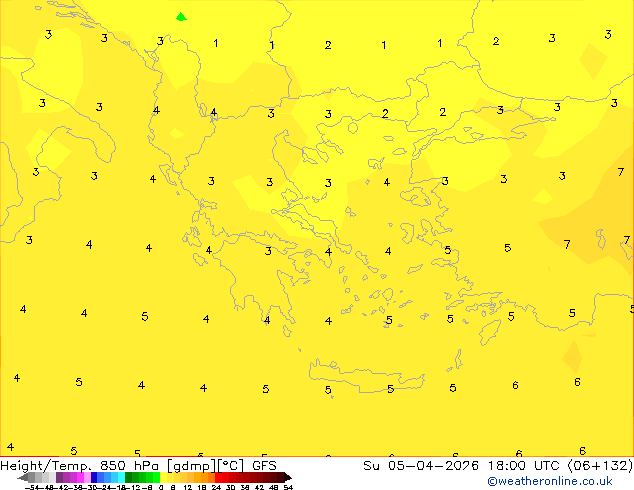634x490 pixels.
Task: Select the light gray swatch in the legend
Action: pos(52,477)
